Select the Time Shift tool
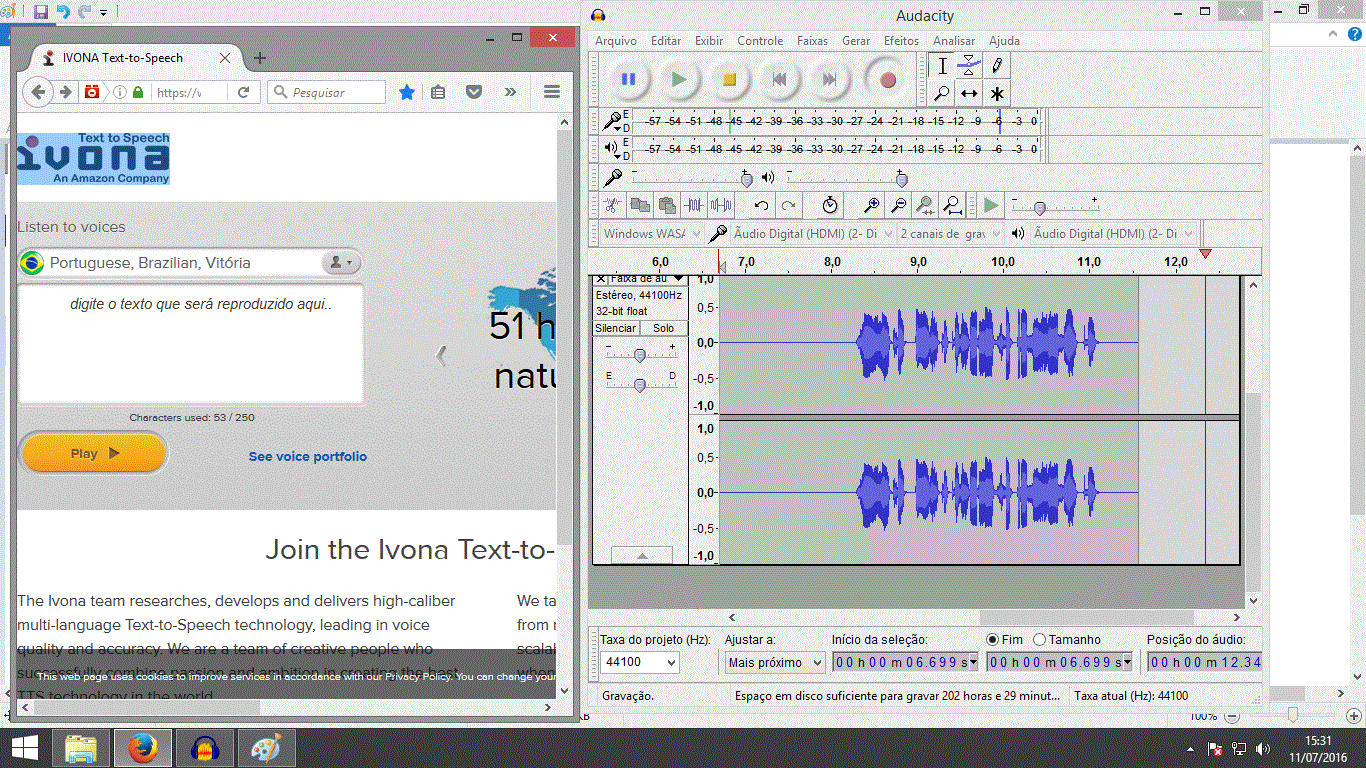The width and height of the screenshot is (1366, 768). pyautogui.click(x=969, y=93)
